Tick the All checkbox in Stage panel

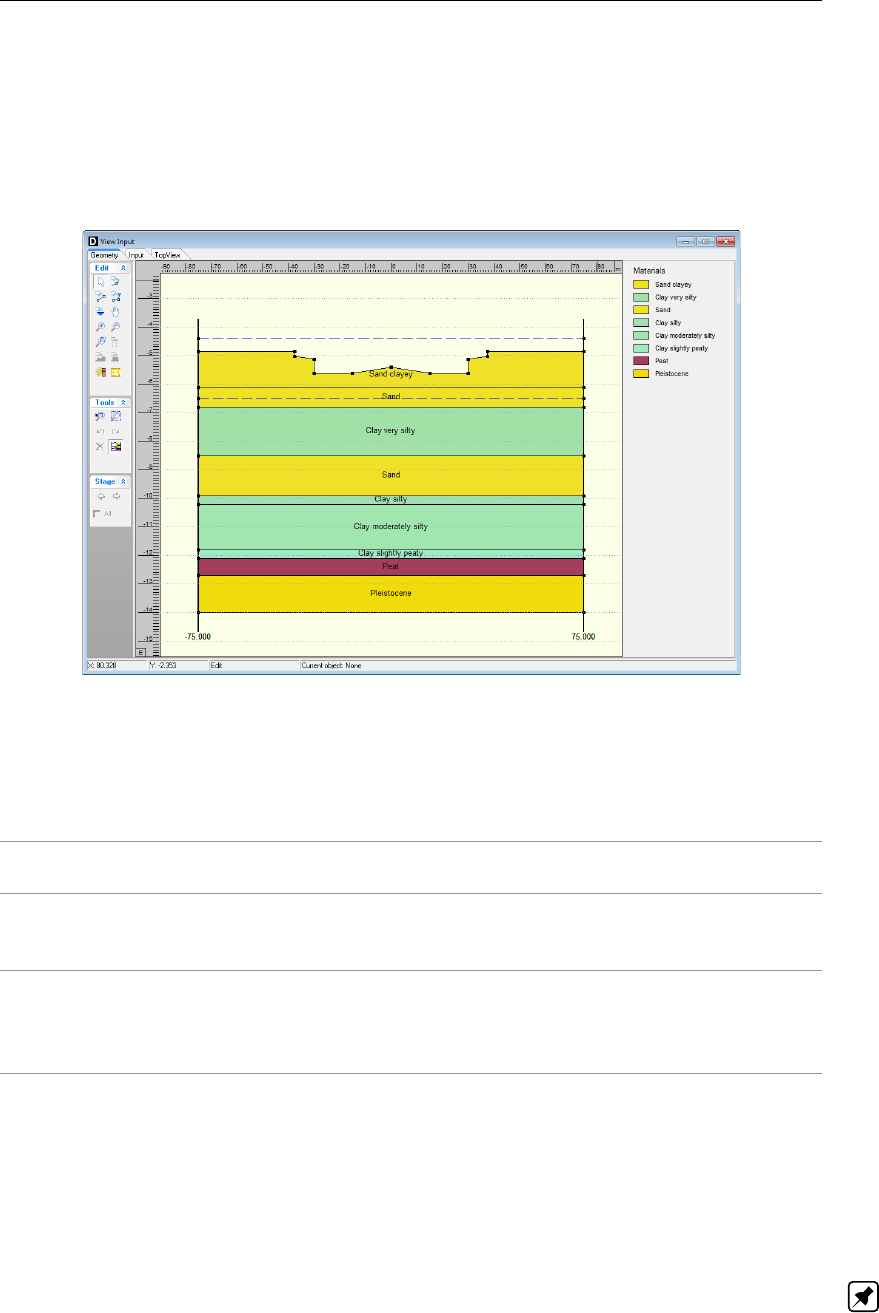click(96, 514)
